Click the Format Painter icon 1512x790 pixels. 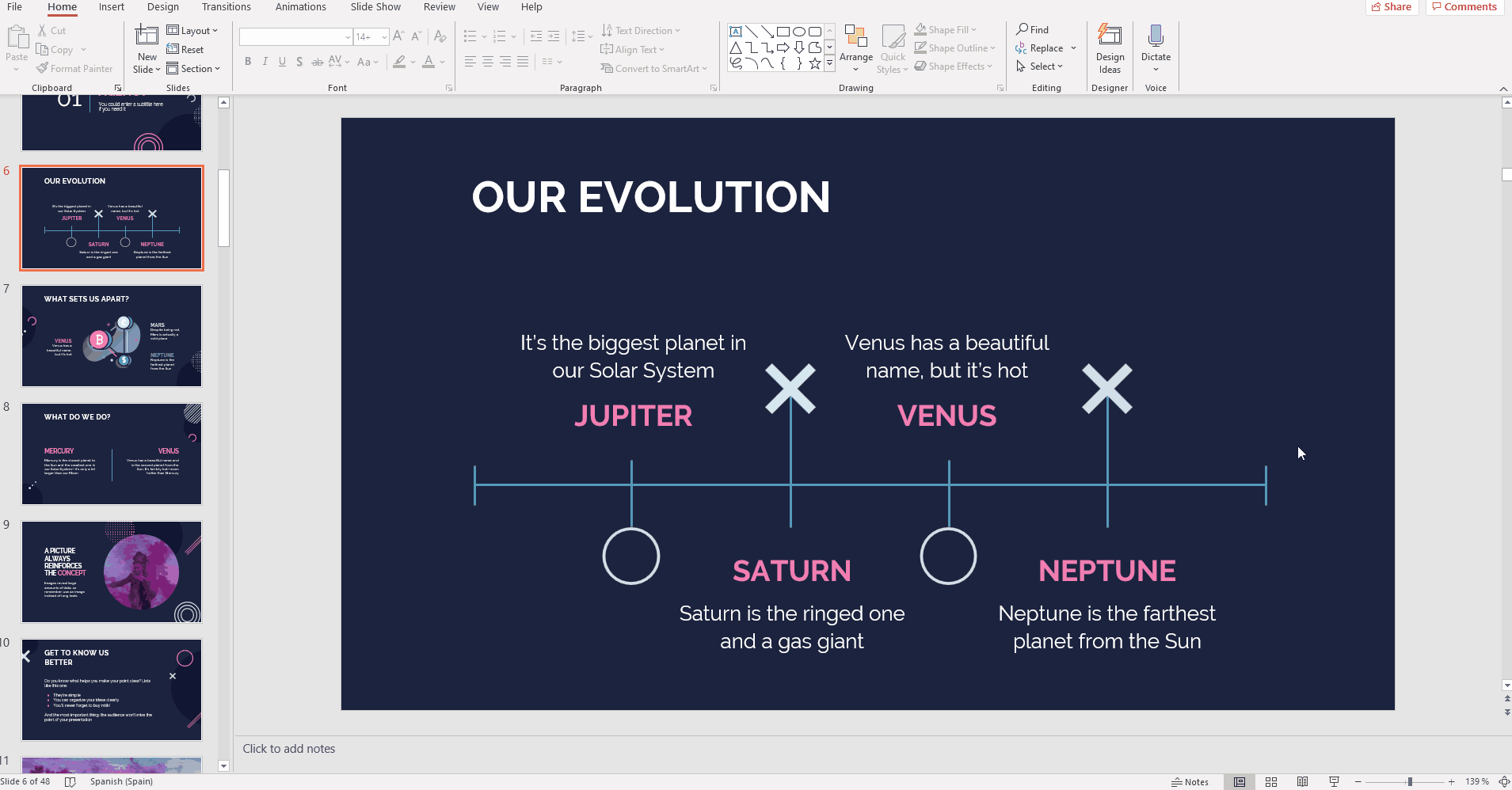(x=44, y=69)
